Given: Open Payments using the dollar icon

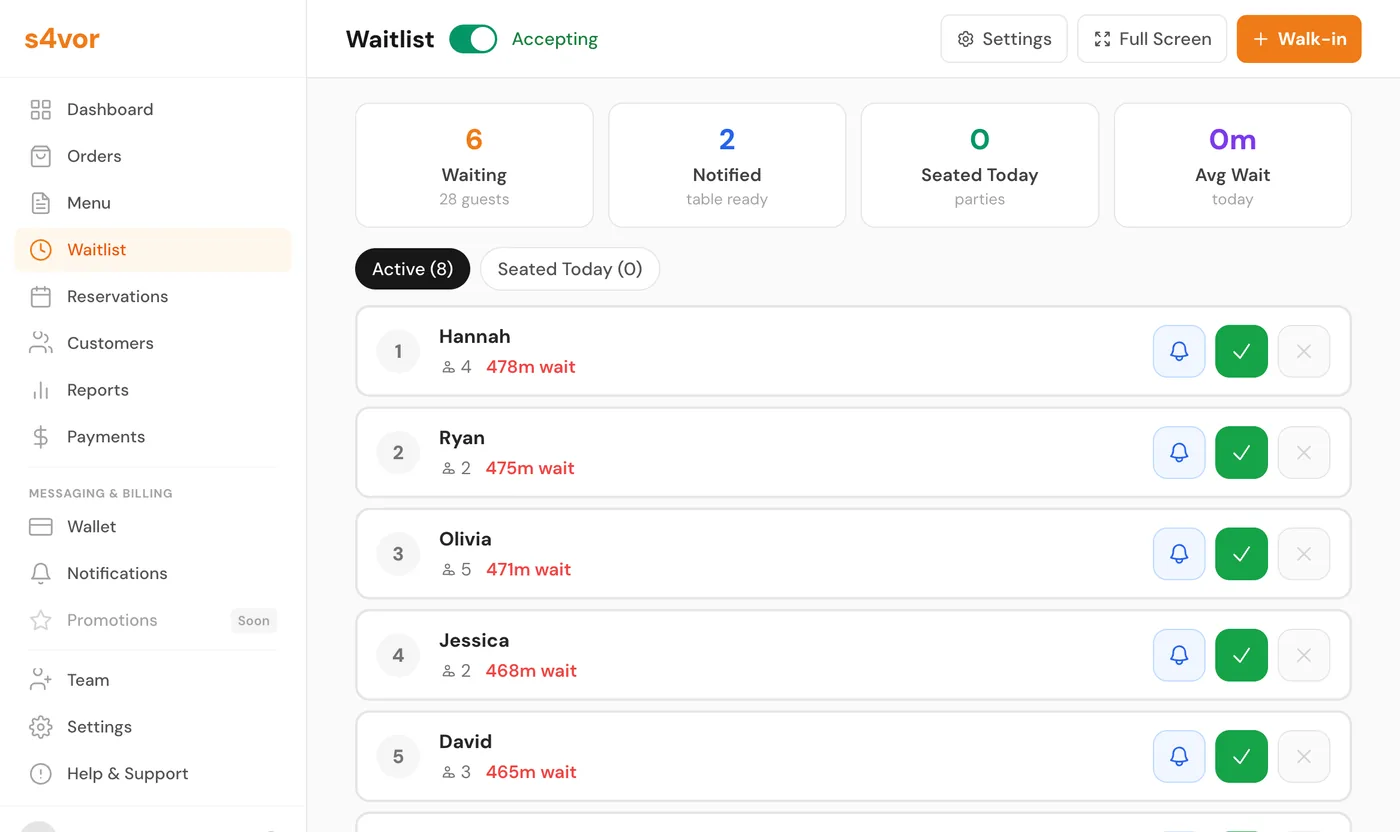Looking at the screenshot, I should [40, 437].
